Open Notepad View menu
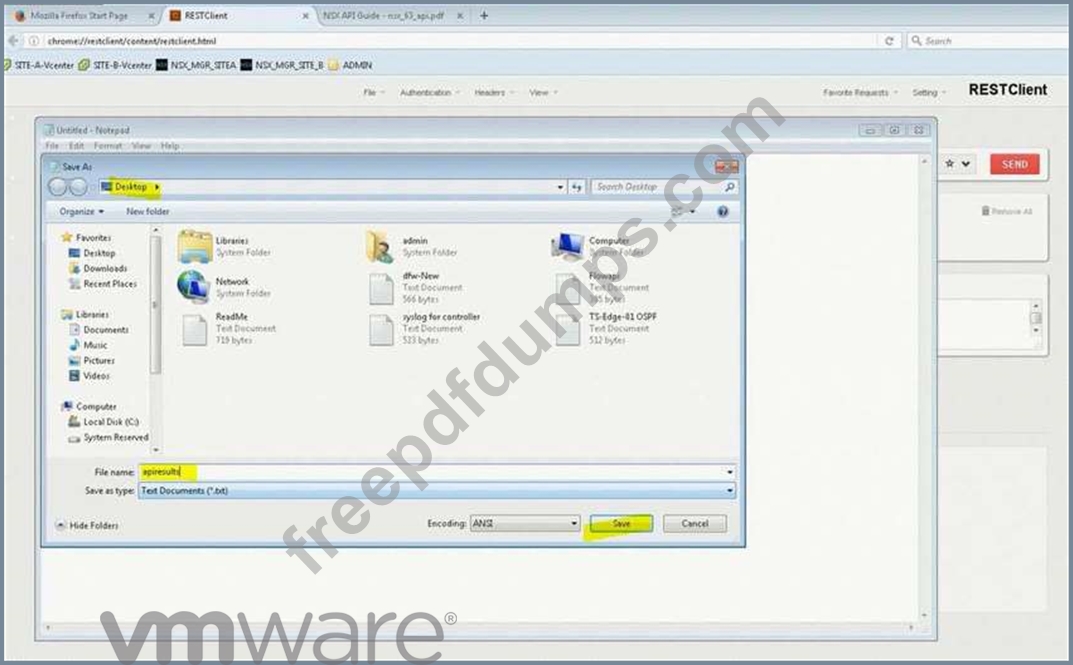 (x=141, y=146)
